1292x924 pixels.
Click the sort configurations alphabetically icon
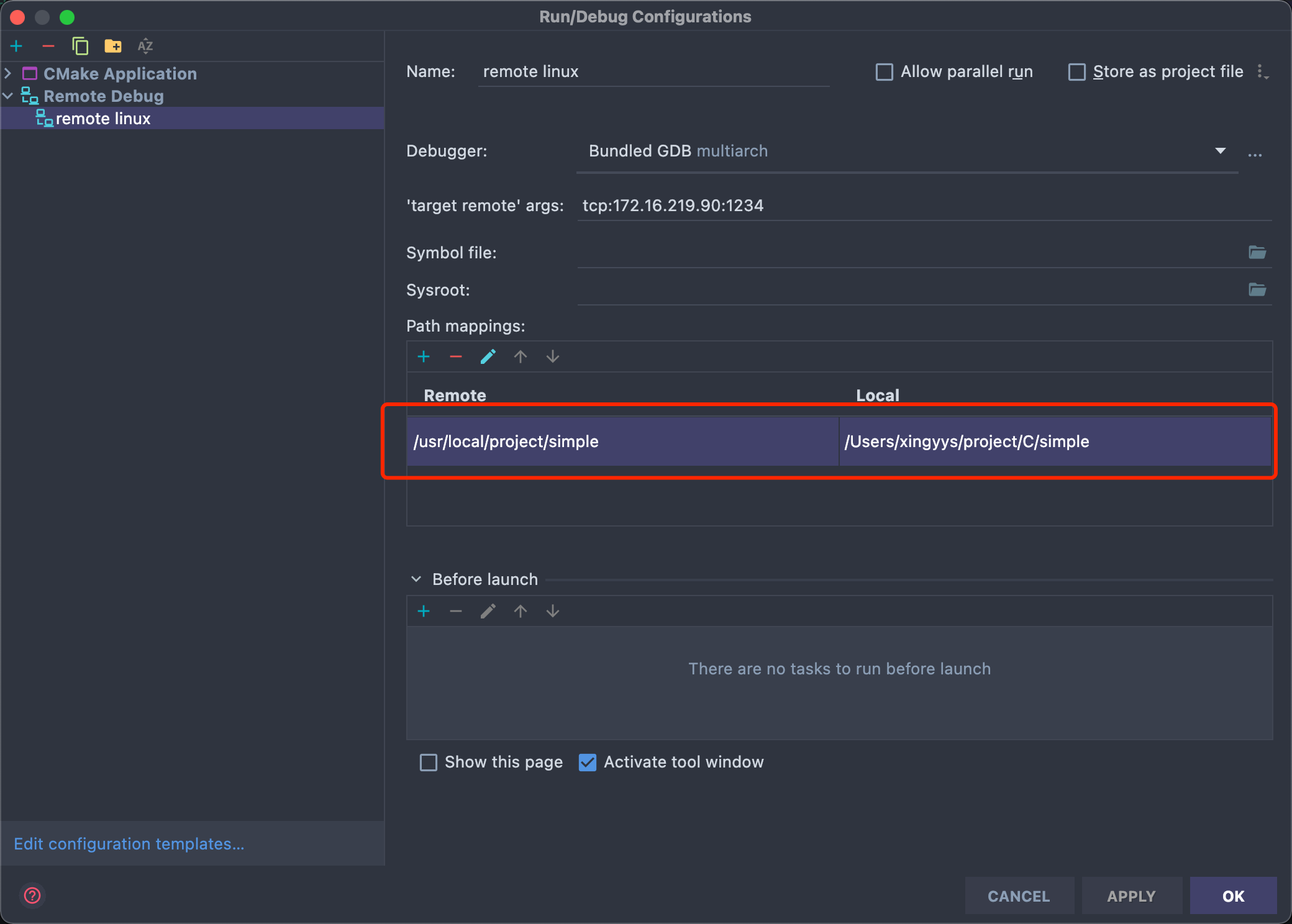click(145, 46)
